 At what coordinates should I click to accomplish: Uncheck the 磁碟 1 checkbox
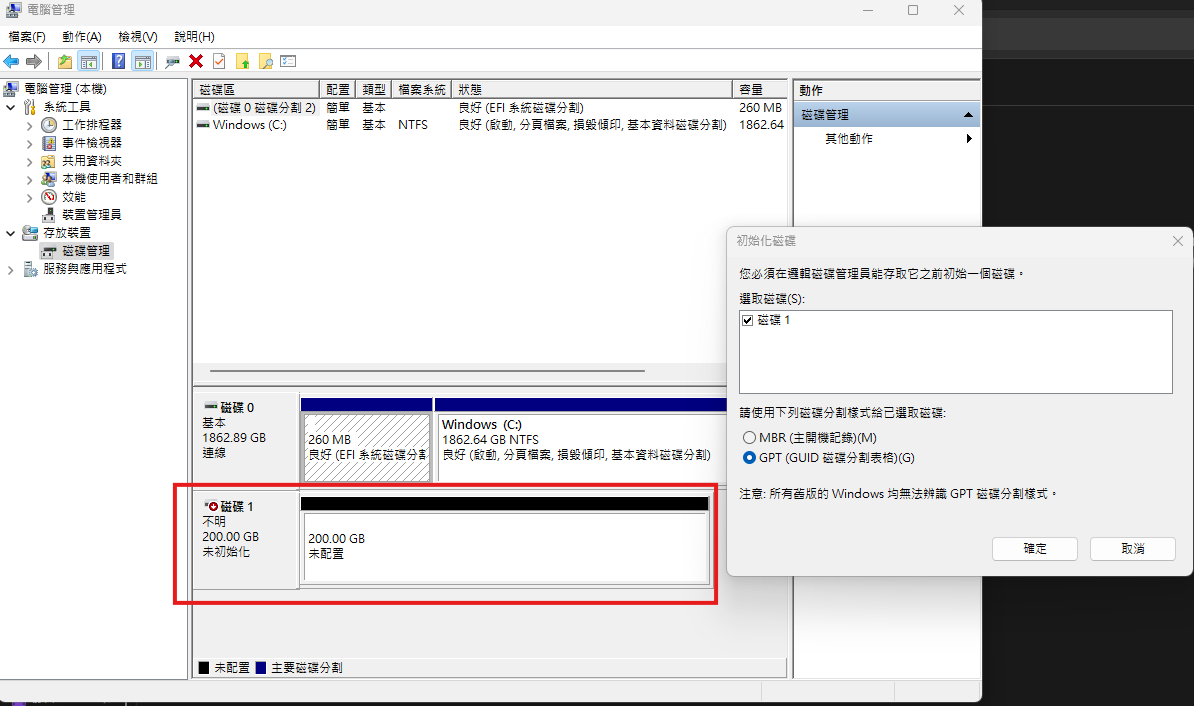(747, 320)
